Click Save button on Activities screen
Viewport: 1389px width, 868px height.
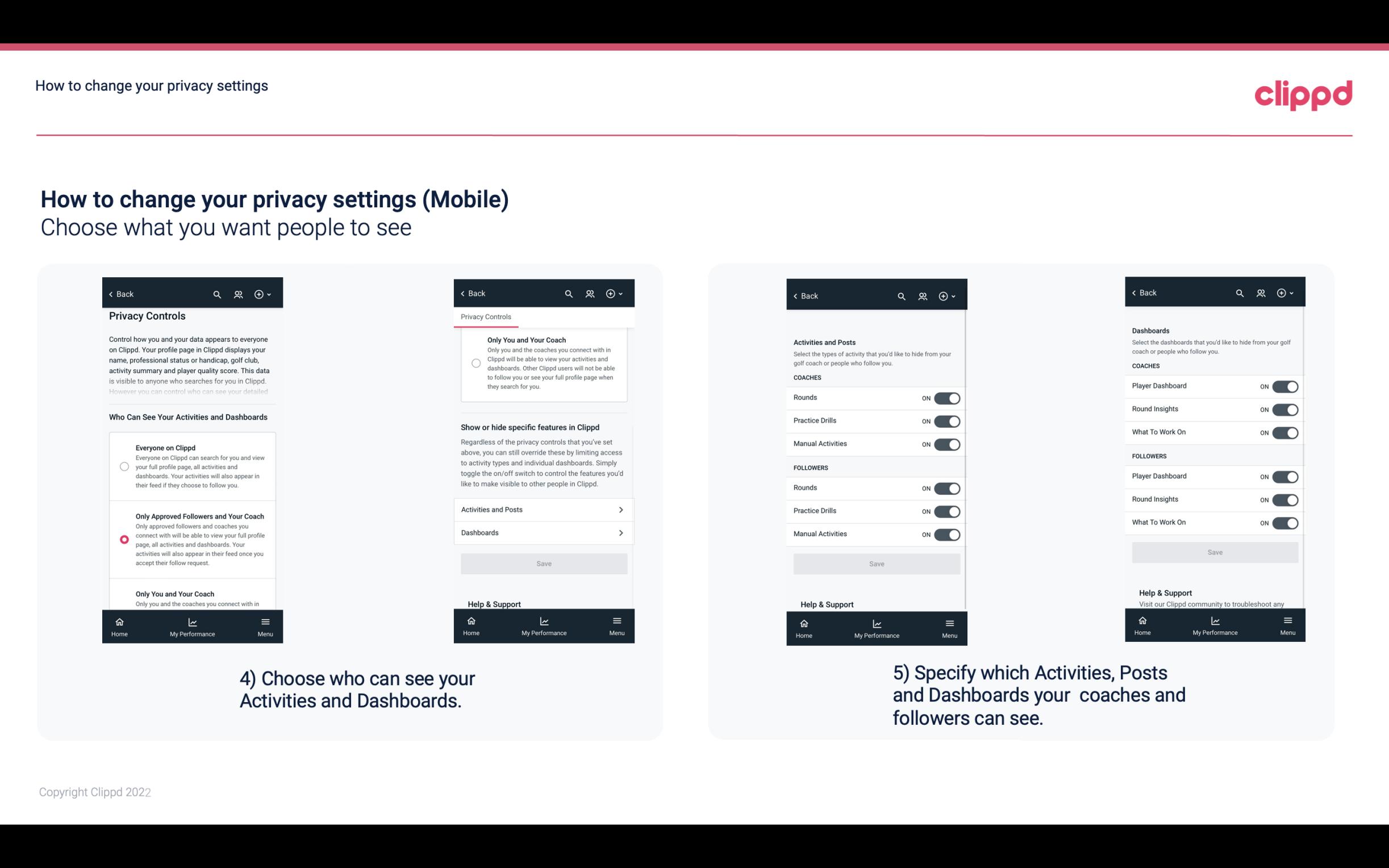(x=875, y=563)
